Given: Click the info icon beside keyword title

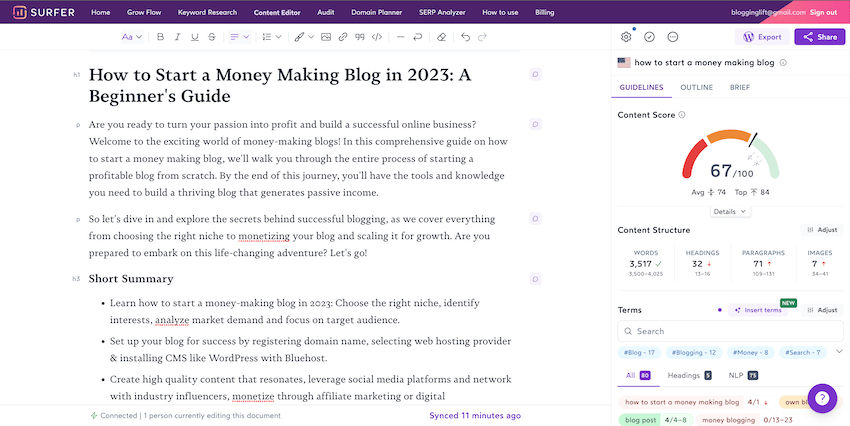Looking at the screenshot, I should pyautogui.click(x=783, y=62).
